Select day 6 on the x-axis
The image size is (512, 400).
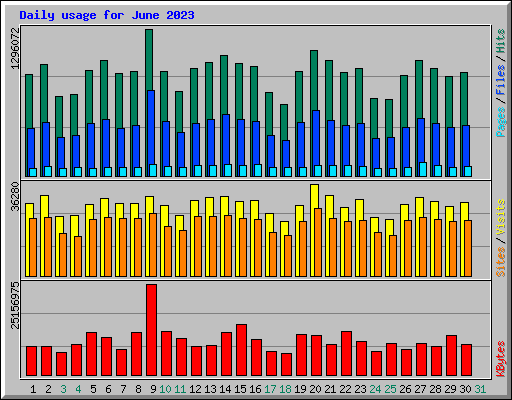108,389
